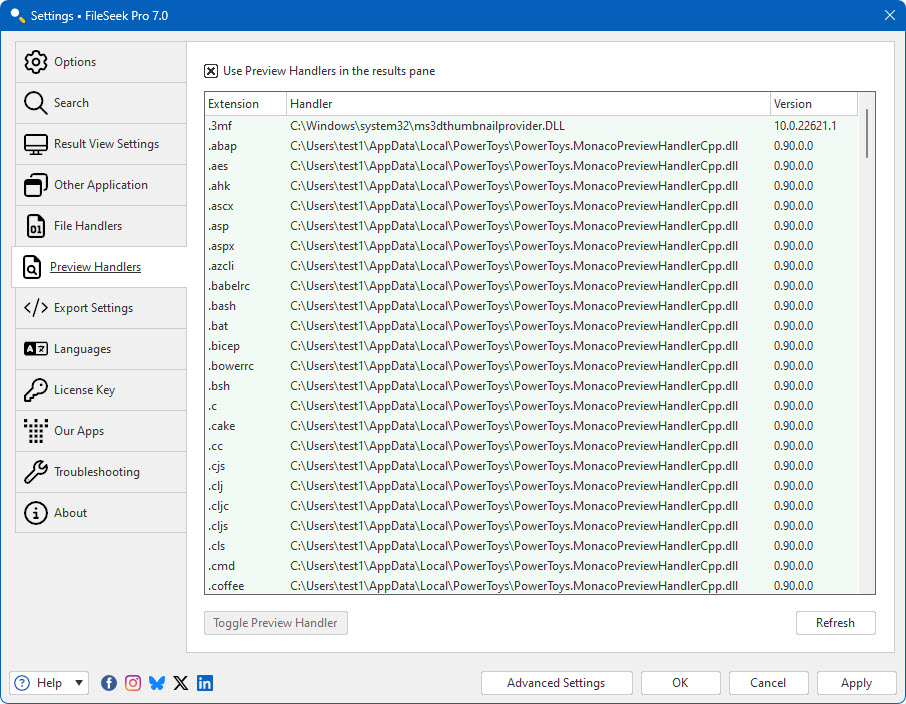Select the .cmd extension row
The height and width of the screenshot is (704, 906).
tap(532, 566)
